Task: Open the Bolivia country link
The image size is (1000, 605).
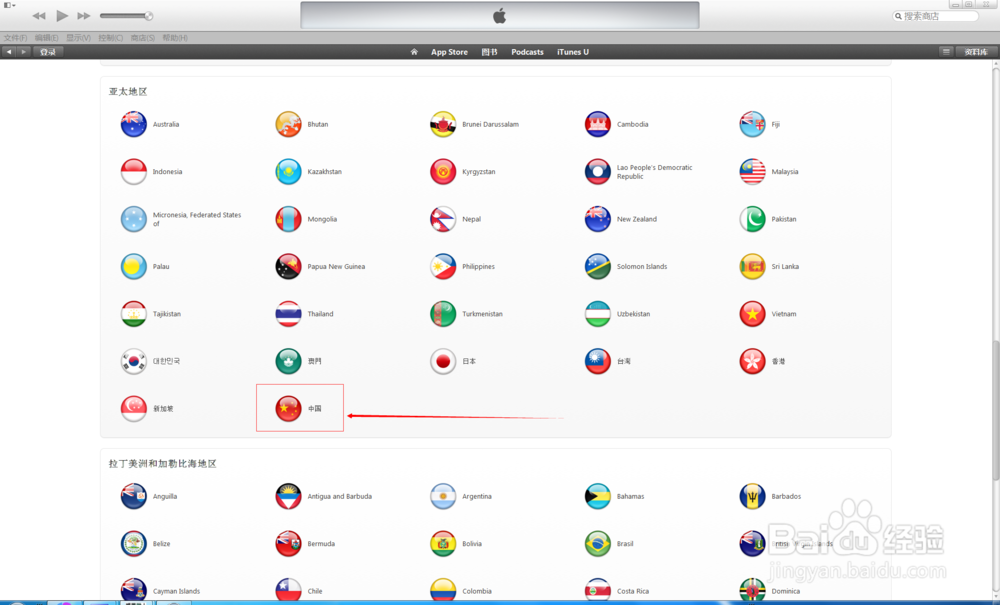Action: 472,544
